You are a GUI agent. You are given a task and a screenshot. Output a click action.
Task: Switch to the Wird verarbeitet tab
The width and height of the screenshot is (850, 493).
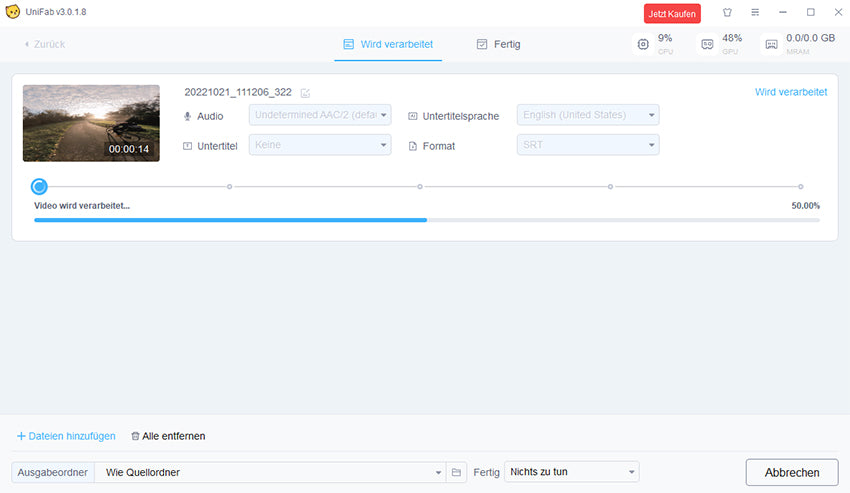[x=391, y=44]
